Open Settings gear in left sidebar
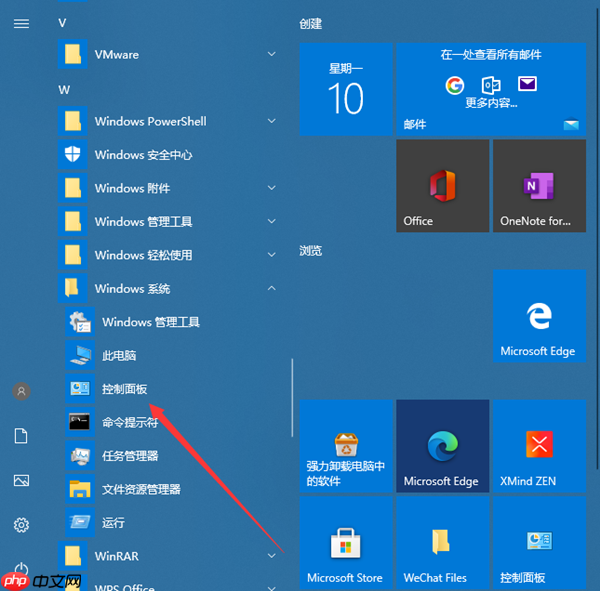This screenshot has width=600, height=591. click(21, 525)
